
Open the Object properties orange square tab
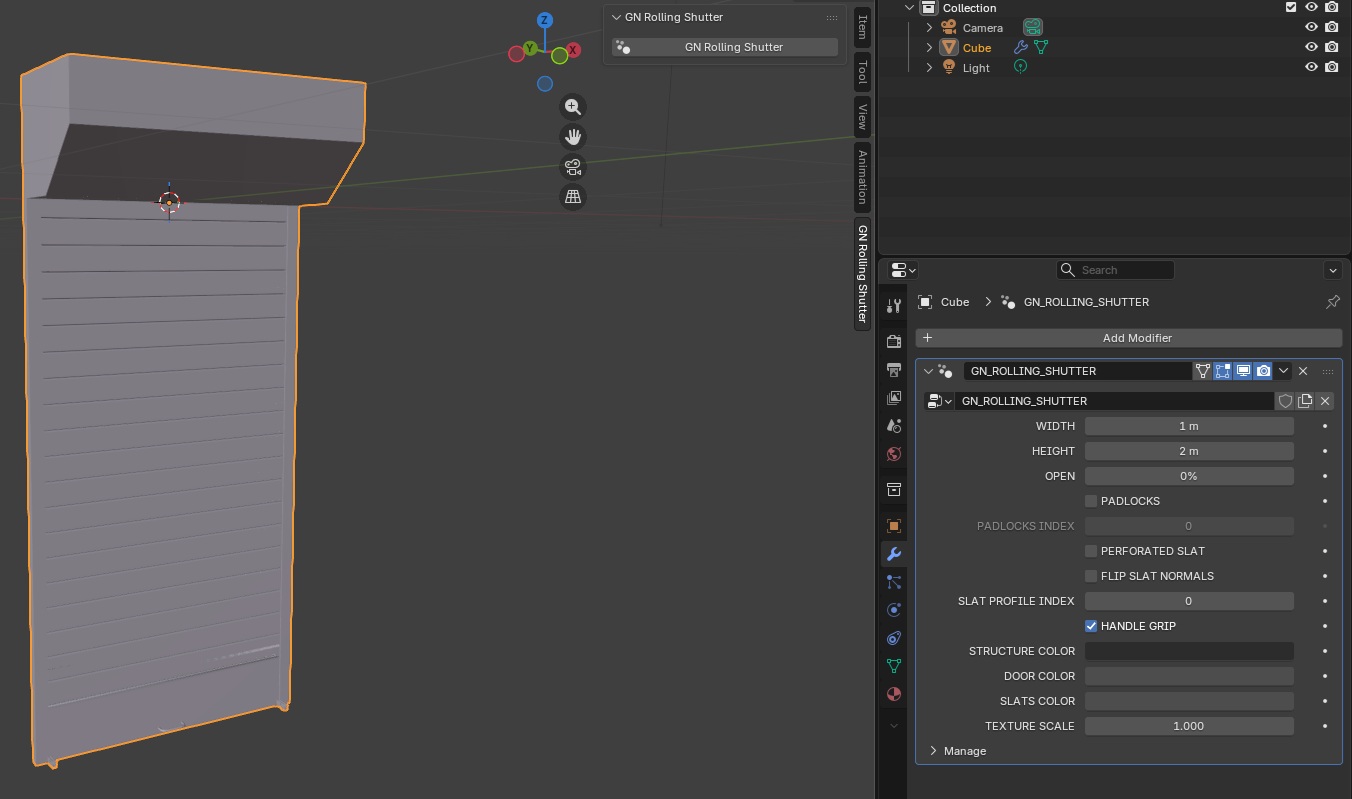click(894, 526)
